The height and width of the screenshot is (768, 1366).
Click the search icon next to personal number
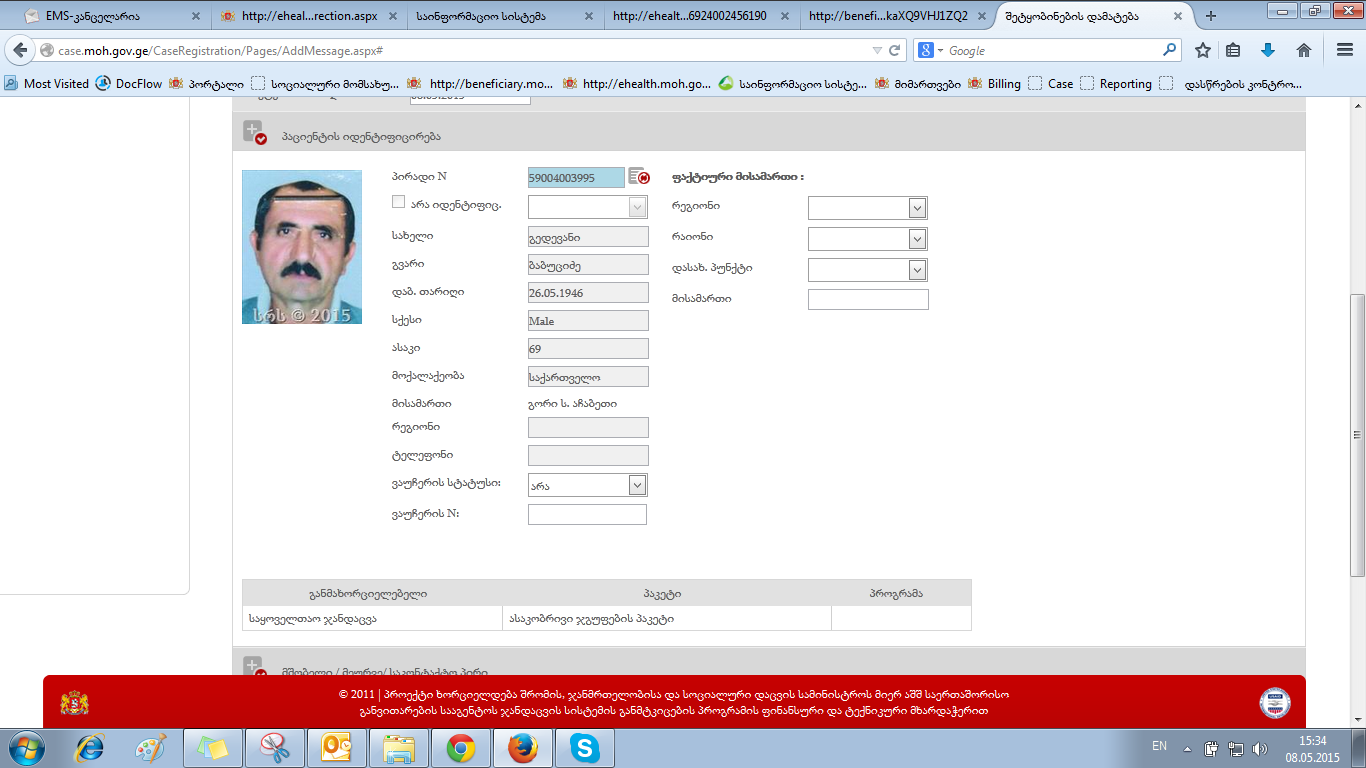tap(639, 177)
